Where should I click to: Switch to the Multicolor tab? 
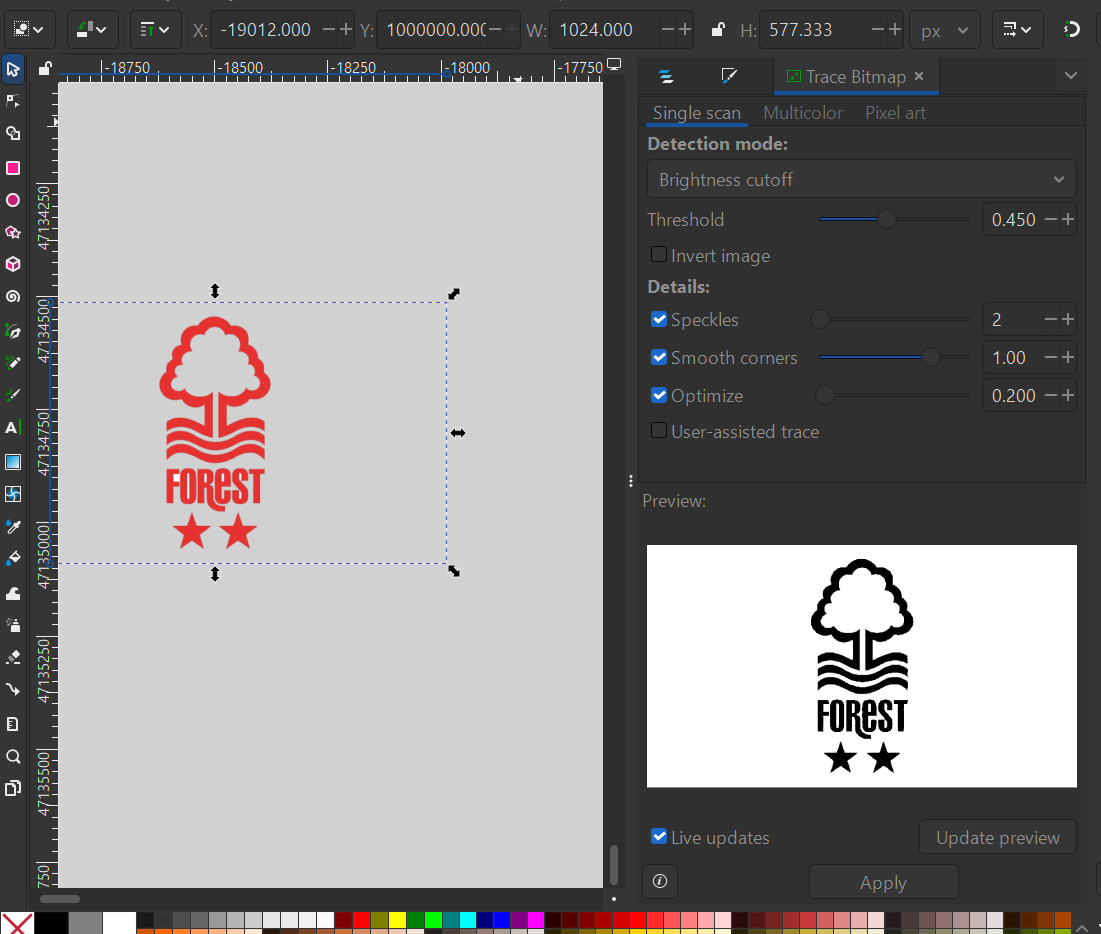(x=803, y=112)
